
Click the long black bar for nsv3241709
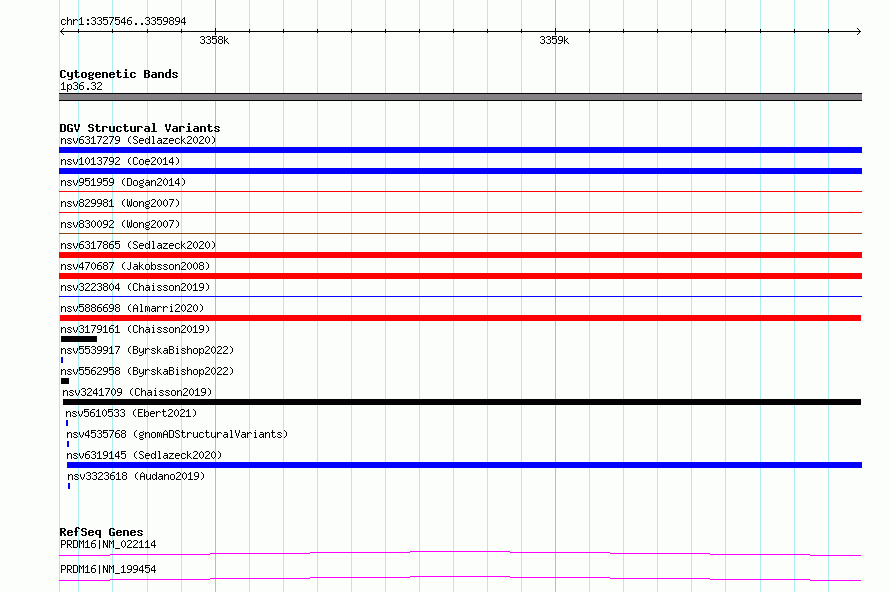(462, 402)
